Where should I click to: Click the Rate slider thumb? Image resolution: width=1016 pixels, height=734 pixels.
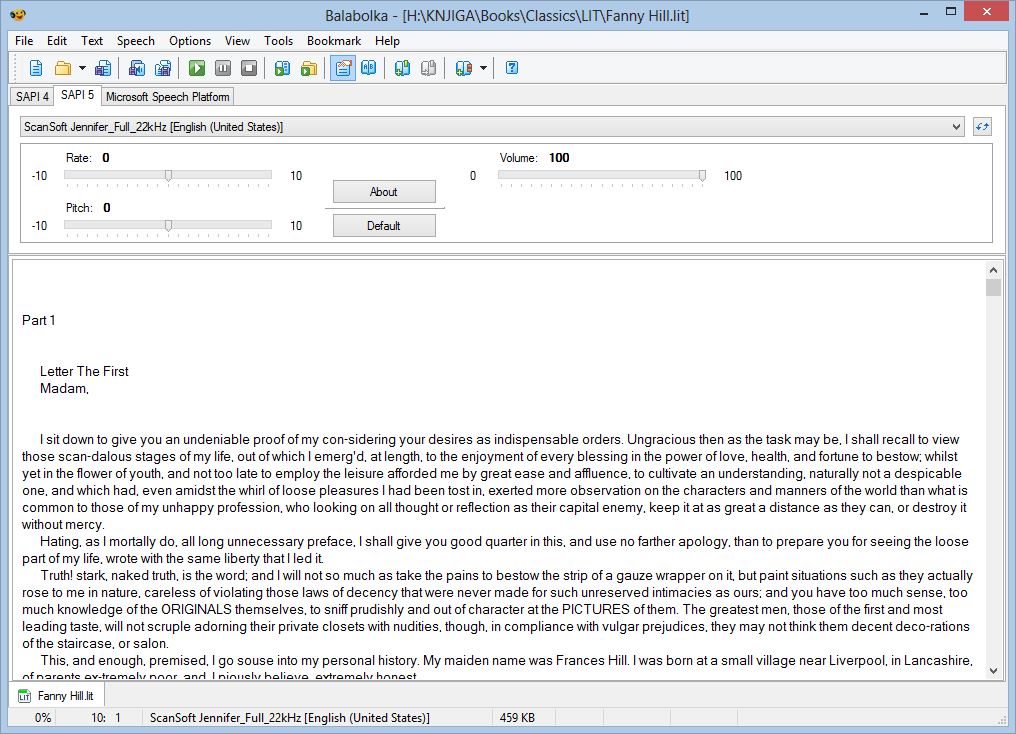tap(168, 176)
